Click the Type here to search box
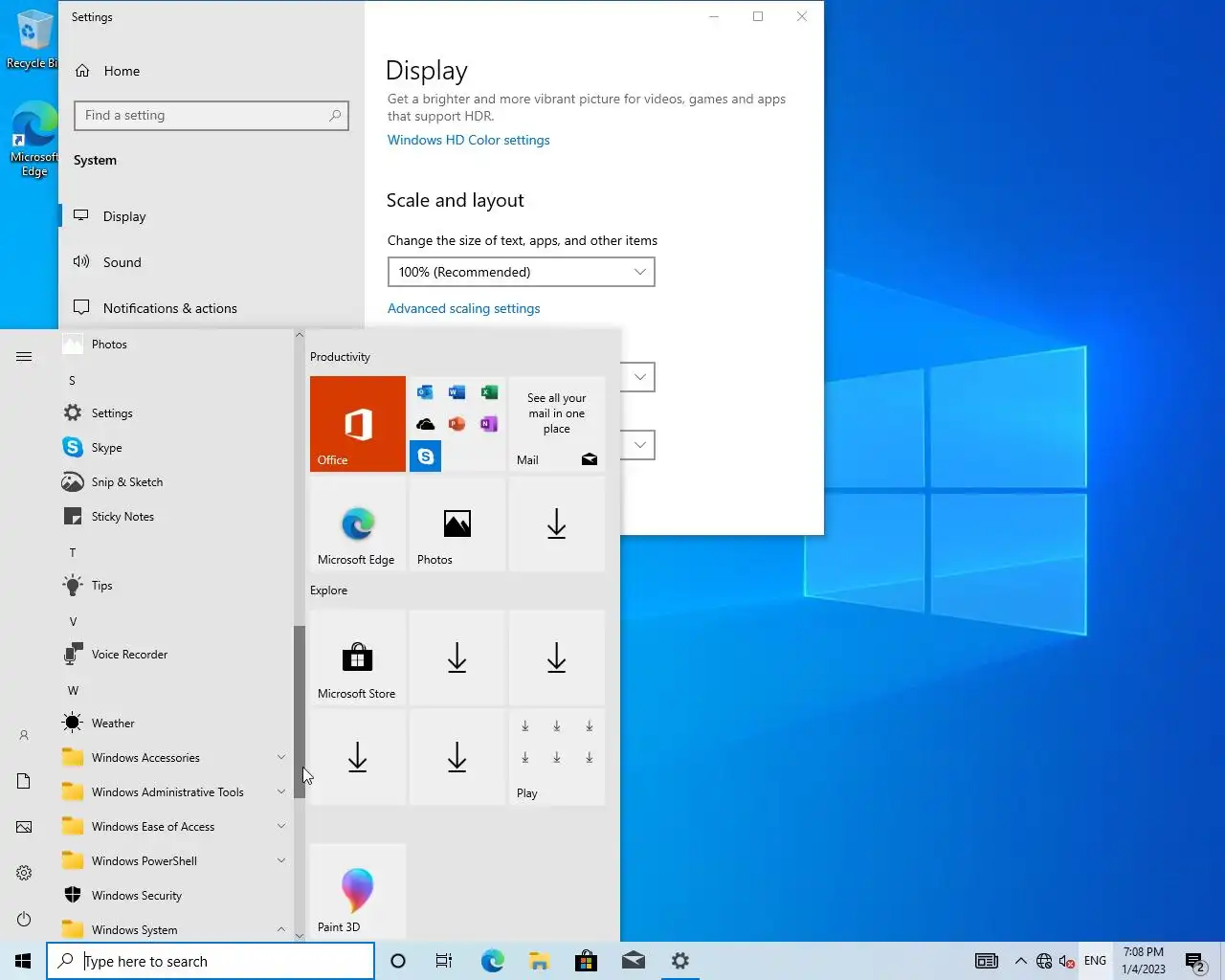 pos(211,961)
